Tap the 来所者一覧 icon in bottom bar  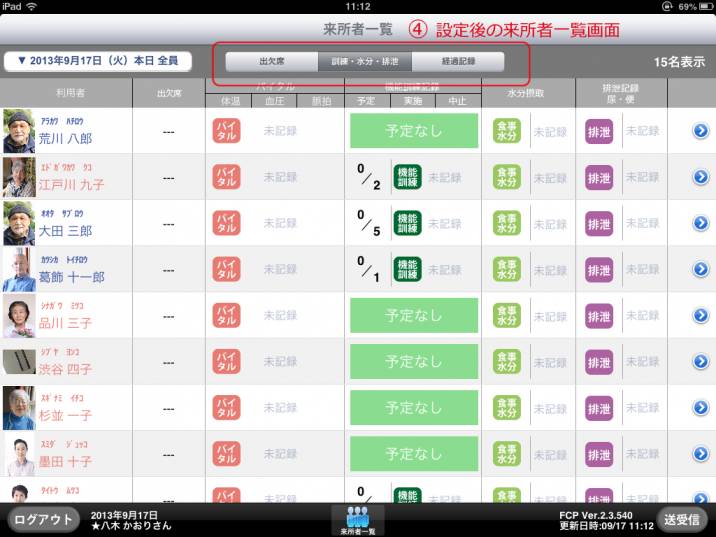coord(357,518)
